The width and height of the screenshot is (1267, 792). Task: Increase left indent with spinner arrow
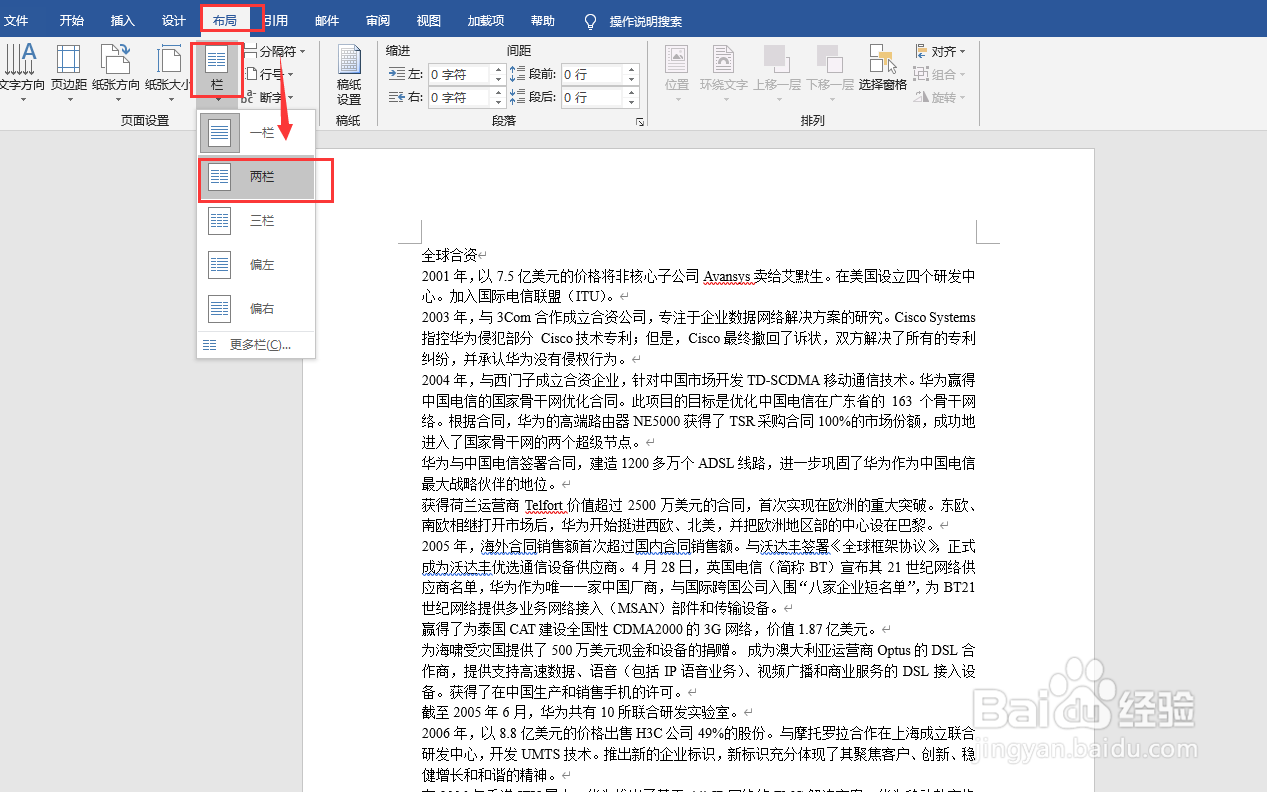coord(498,70)
